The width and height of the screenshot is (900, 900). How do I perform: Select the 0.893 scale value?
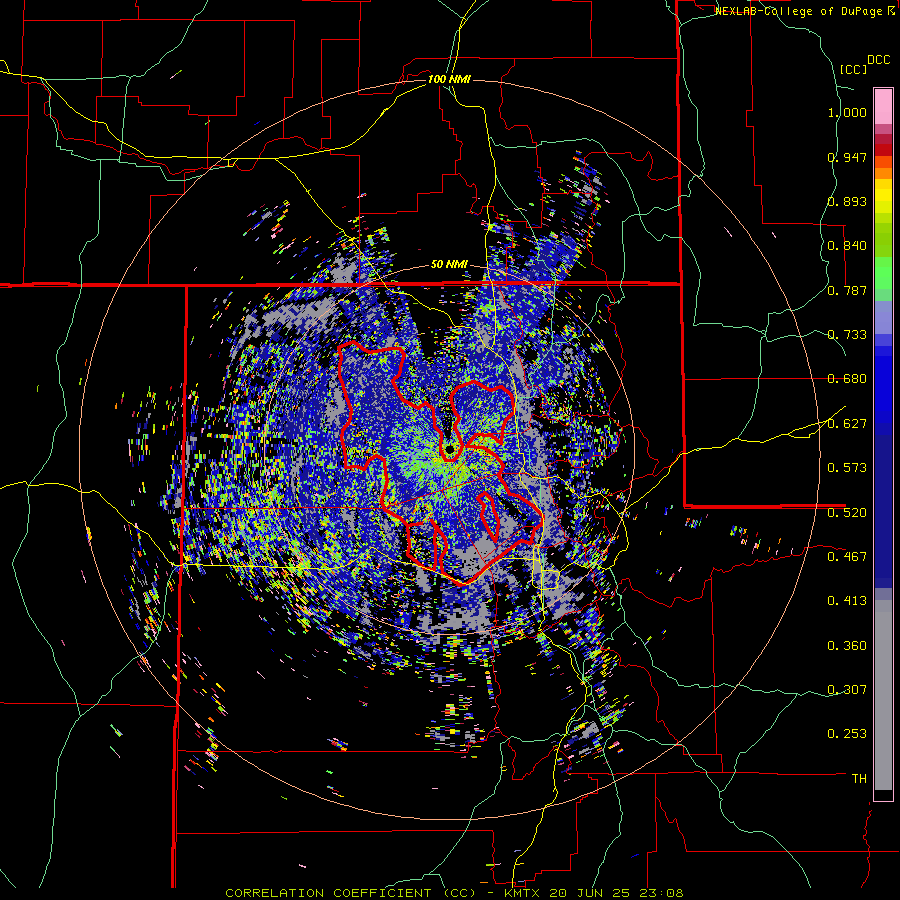pos(847,201)
